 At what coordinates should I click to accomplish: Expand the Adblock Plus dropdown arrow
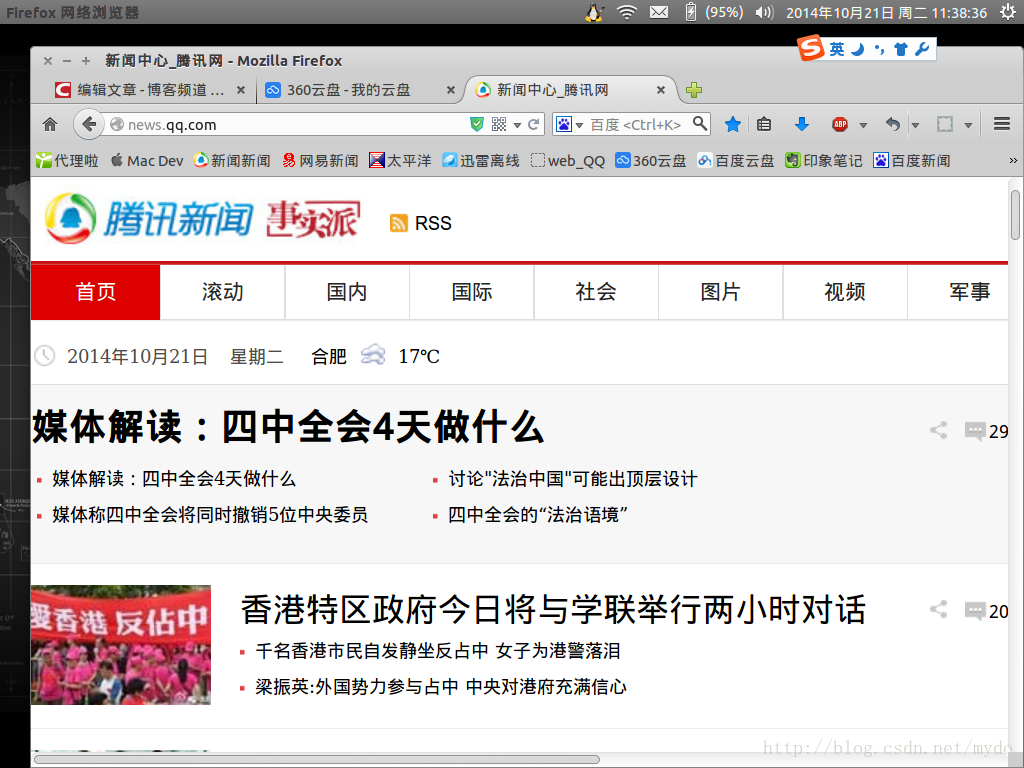(863, 125)
